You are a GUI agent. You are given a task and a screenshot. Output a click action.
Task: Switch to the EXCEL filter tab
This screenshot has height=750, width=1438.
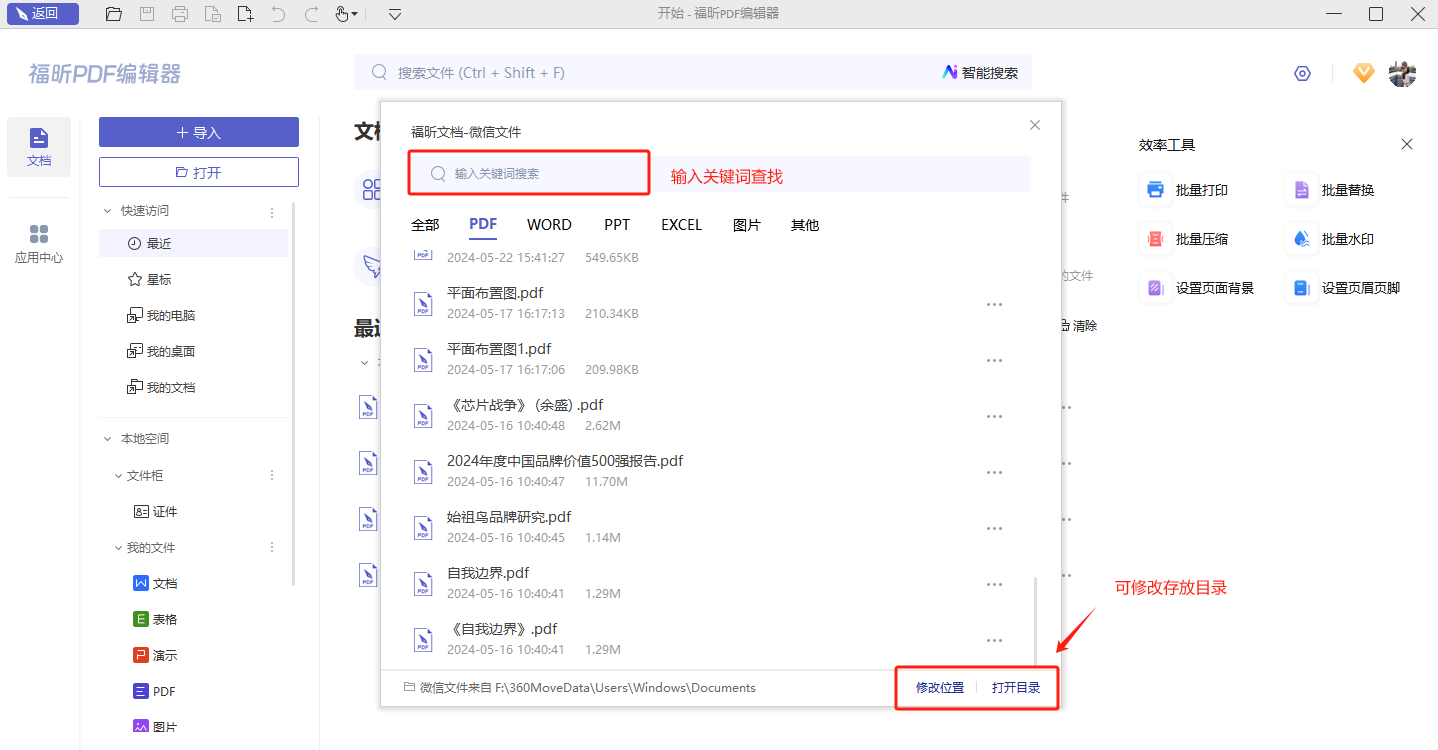coord(681,225)
